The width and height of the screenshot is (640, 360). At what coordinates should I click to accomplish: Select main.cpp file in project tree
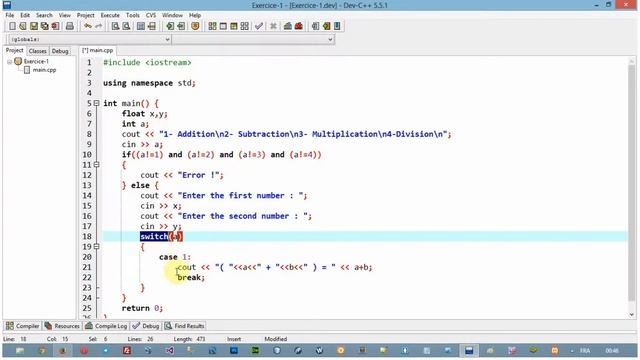pos(44,70)
